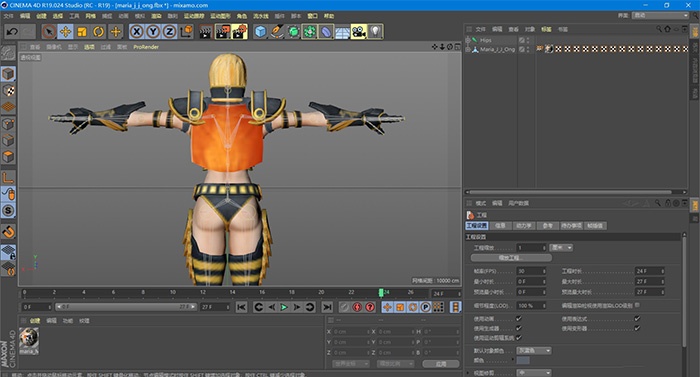Activate the Move tool
This screenshot has height=377, width=700.
point(66,32)
